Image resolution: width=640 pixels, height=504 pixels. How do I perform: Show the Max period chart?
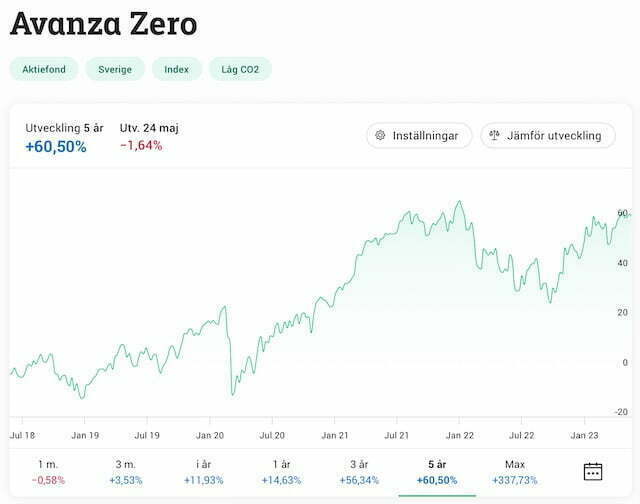[515, 471]
